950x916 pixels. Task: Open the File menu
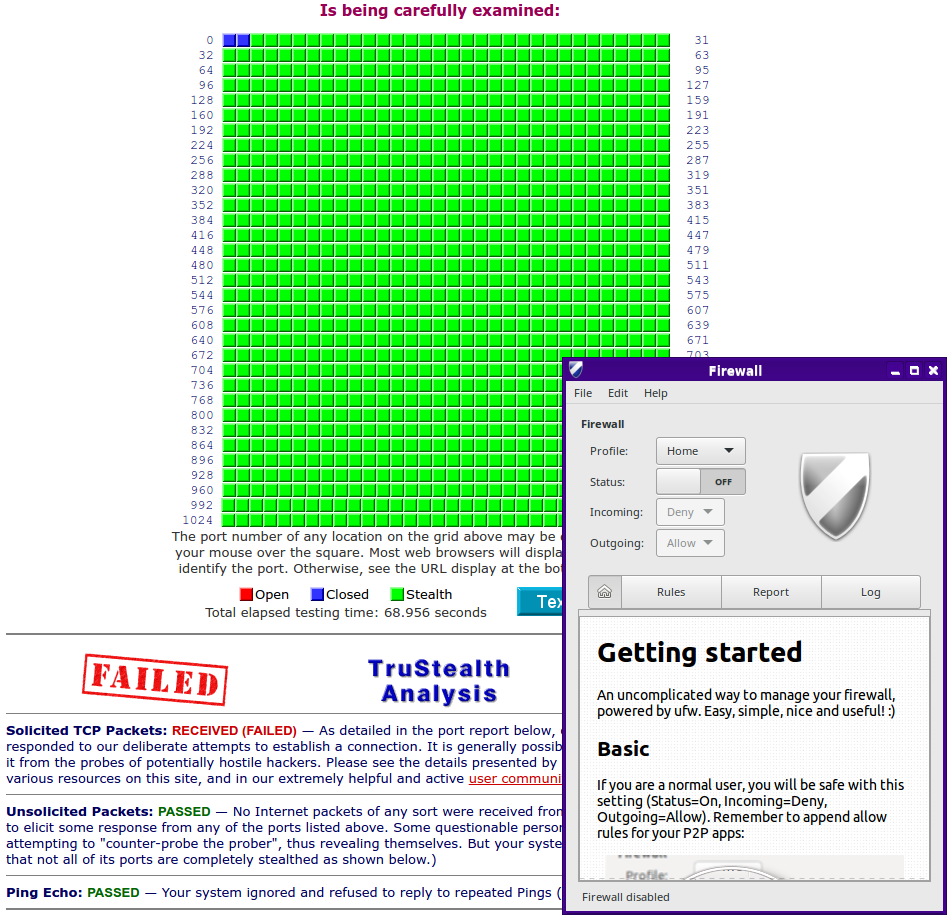[583, 393]
